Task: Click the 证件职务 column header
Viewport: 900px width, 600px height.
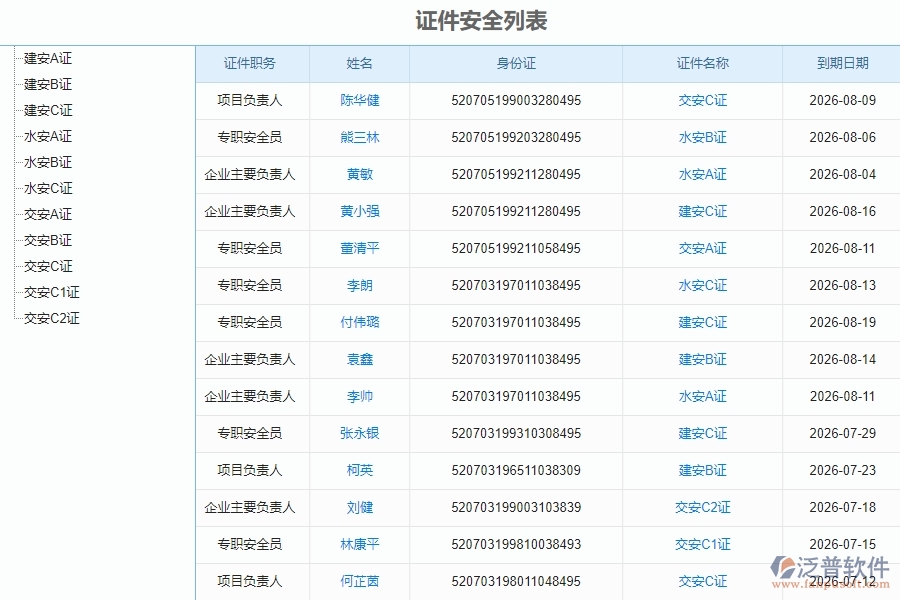Action: point(252,63)
